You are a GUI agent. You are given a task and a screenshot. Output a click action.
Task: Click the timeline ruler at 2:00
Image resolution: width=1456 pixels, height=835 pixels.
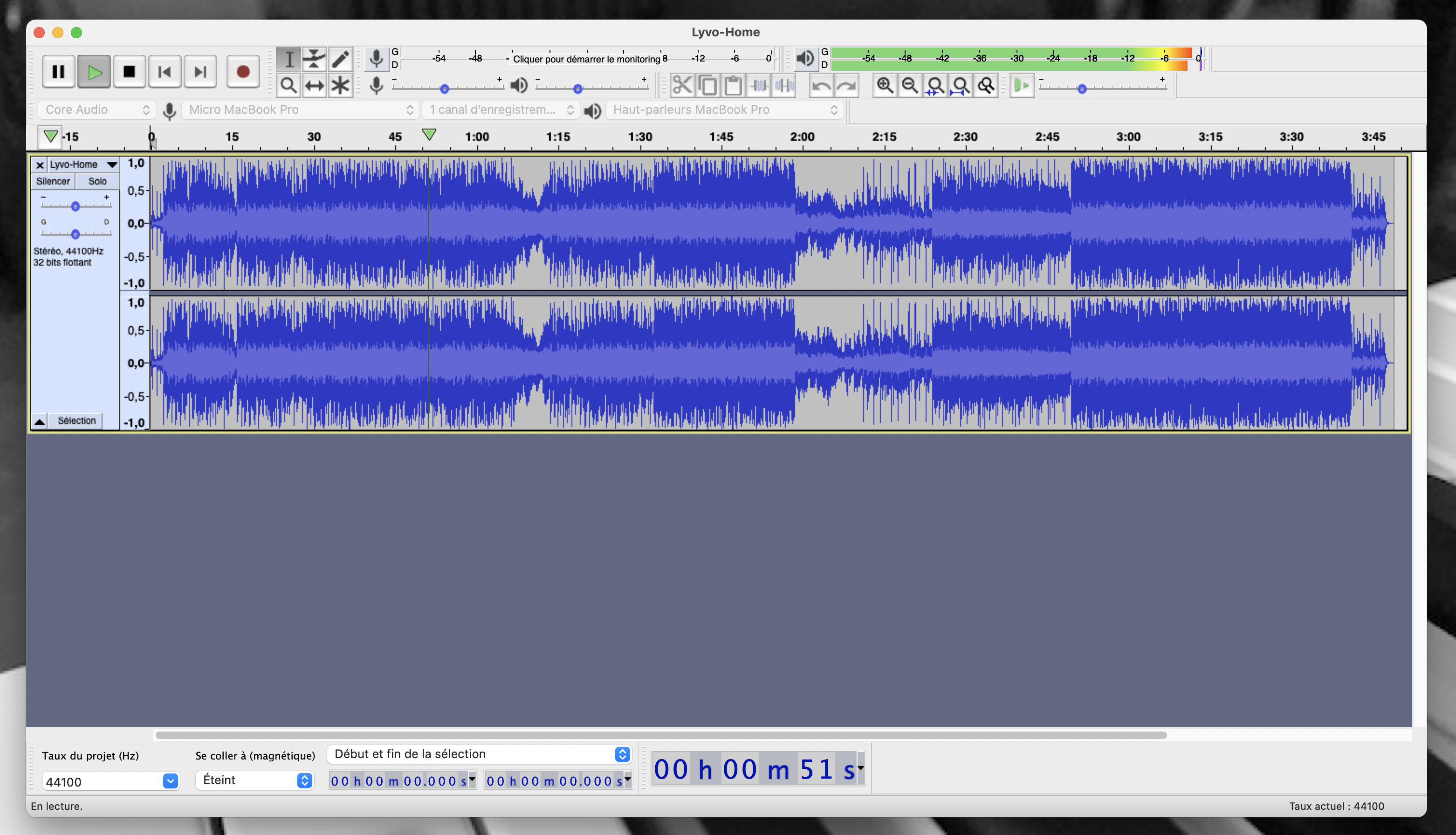click(802, 137)
